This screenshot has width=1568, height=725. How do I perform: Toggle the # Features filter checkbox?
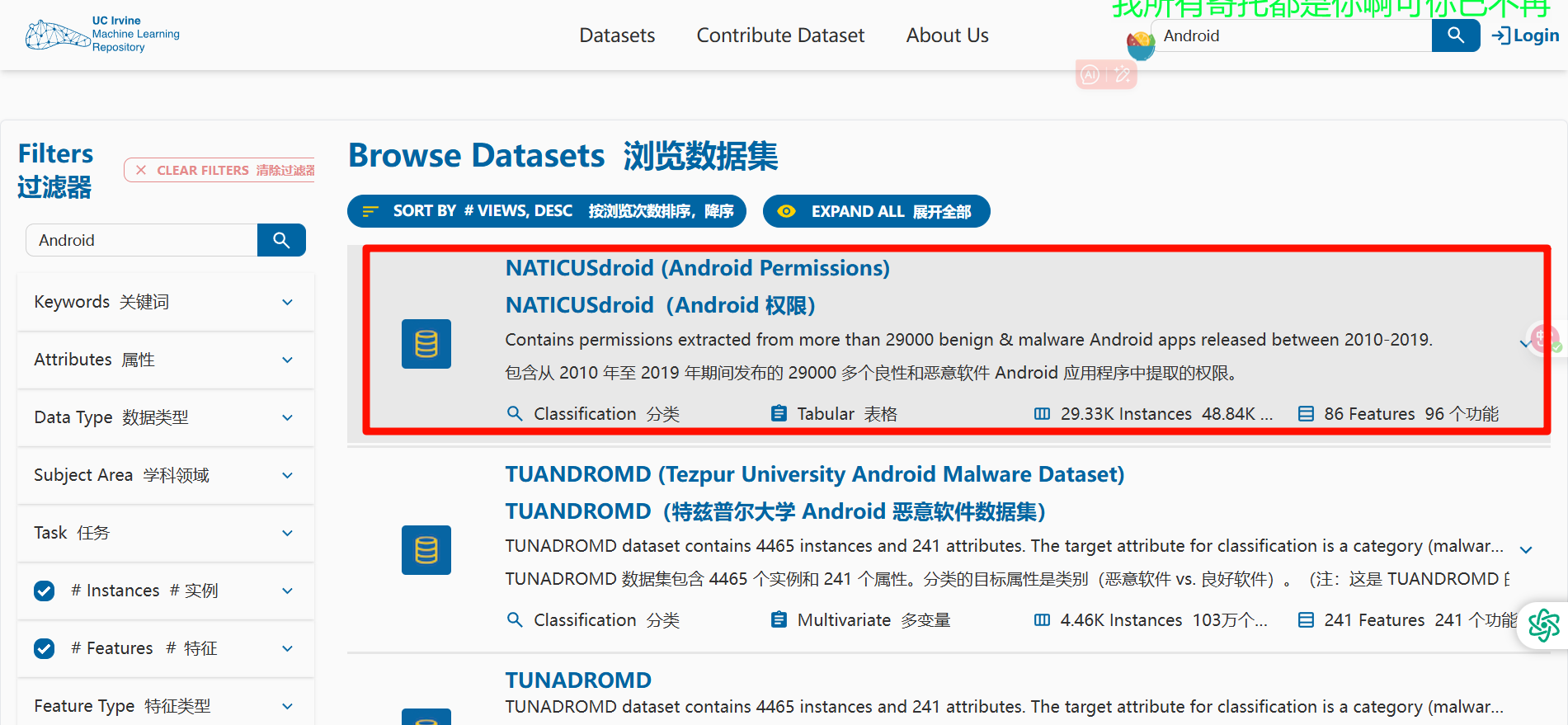pyautogui.click(x=45, y=648)
